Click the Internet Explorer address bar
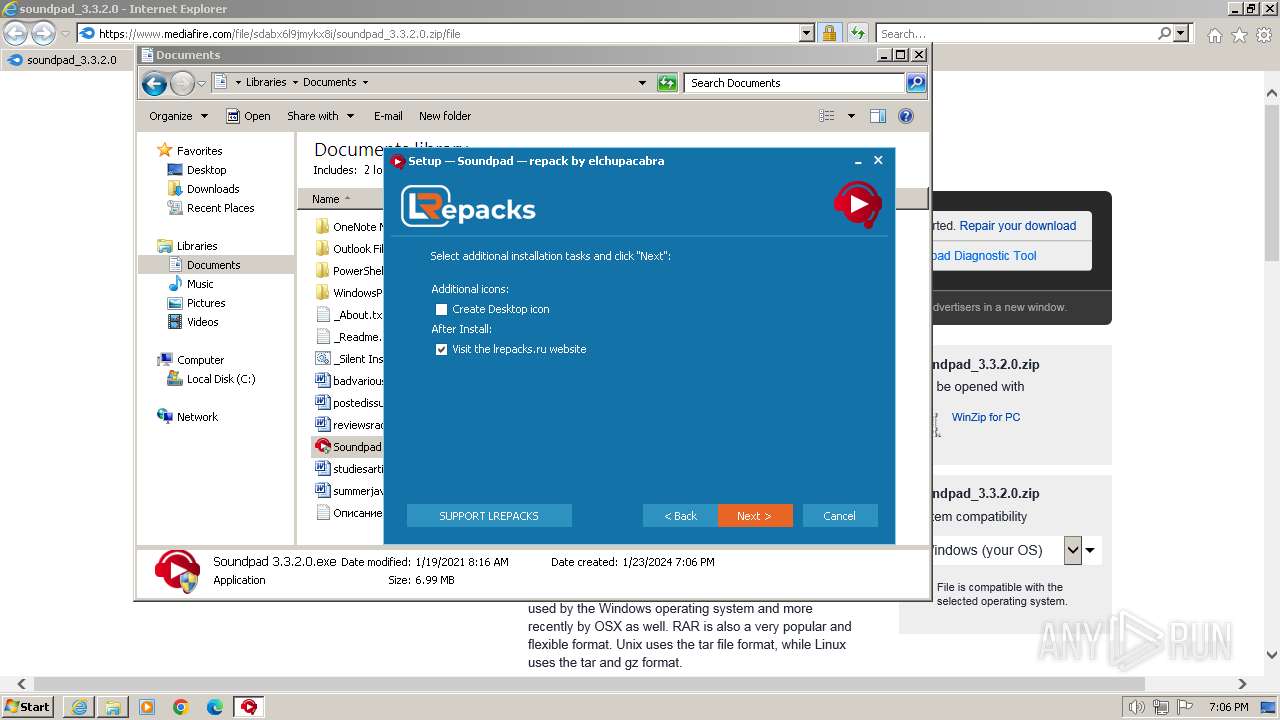This screenshot has height=720, width=1280. pyautogui.click(x=440, y=33)
